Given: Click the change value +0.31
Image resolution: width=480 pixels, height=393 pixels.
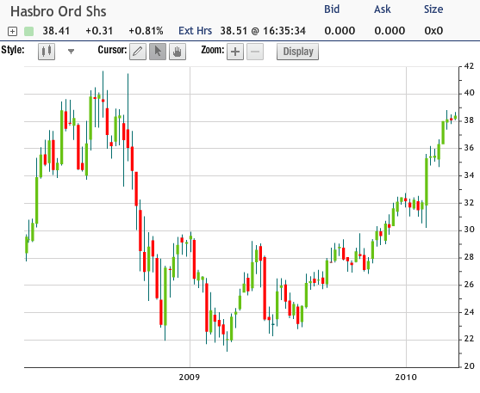Looking at the screenshot, I should (99, 31).
